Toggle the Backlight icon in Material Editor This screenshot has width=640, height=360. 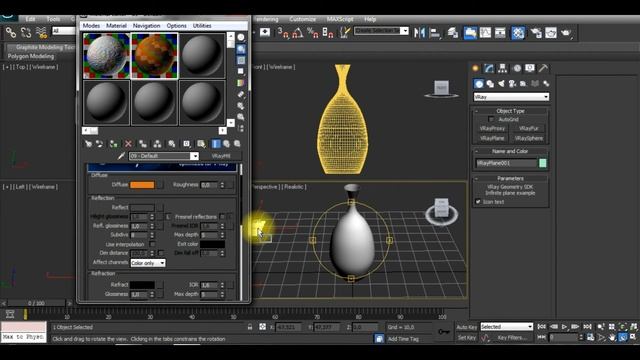pyautogui.click(x=241, y=49)
